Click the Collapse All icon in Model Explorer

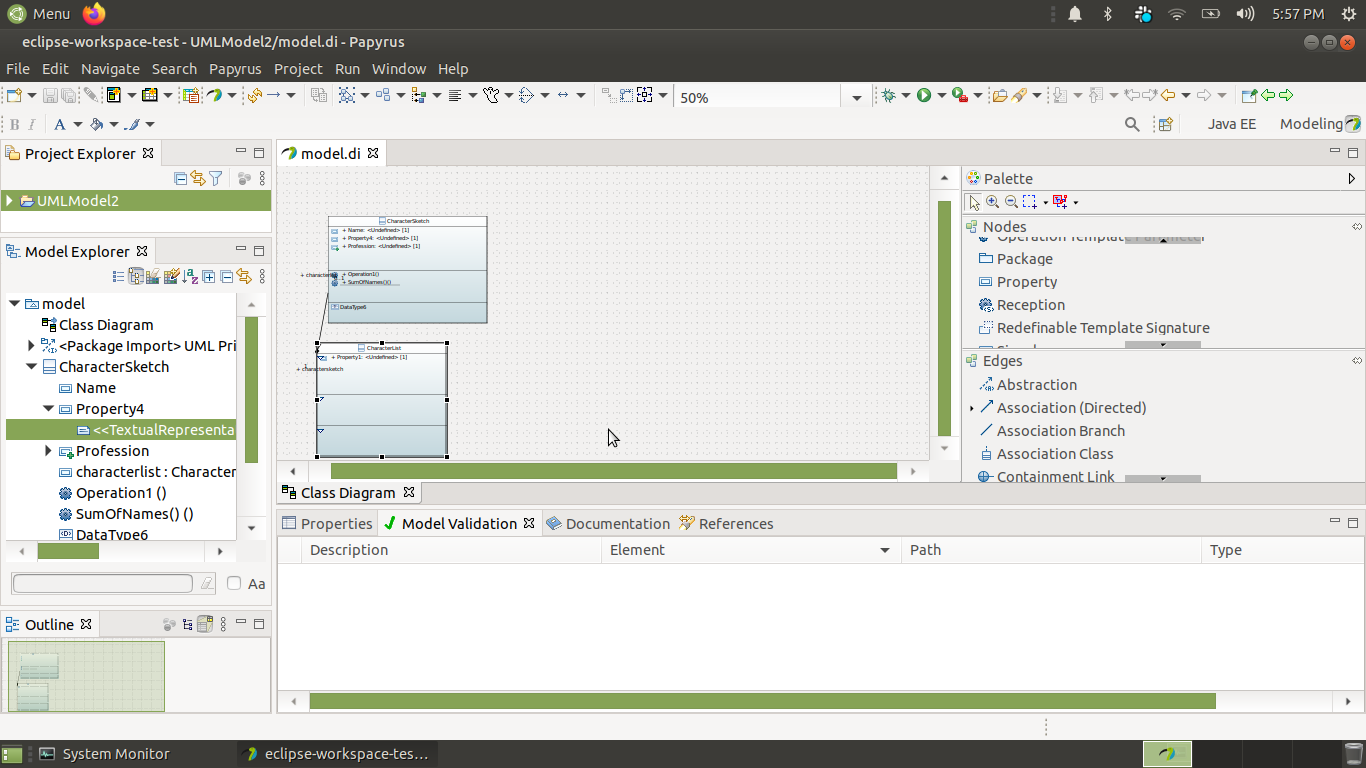click(x=226, y=277)
